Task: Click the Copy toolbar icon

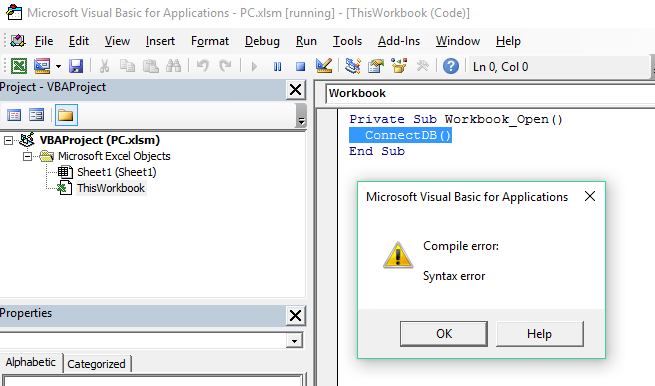Action: coord(127,66)
